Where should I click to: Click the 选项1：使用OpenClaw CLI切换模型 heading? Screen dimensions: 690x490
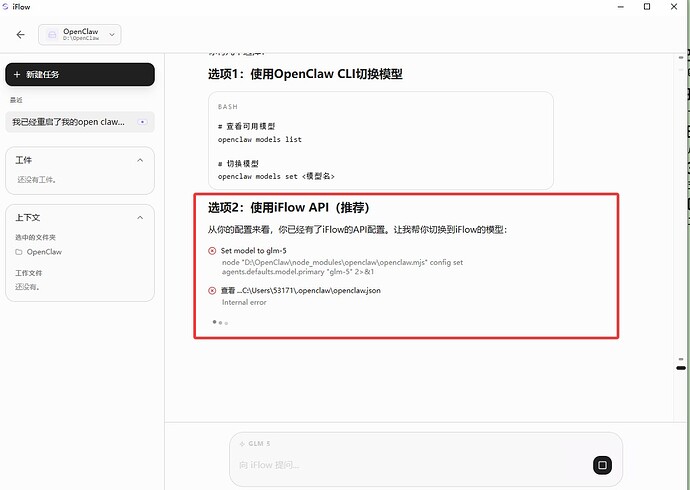(305, 74)
